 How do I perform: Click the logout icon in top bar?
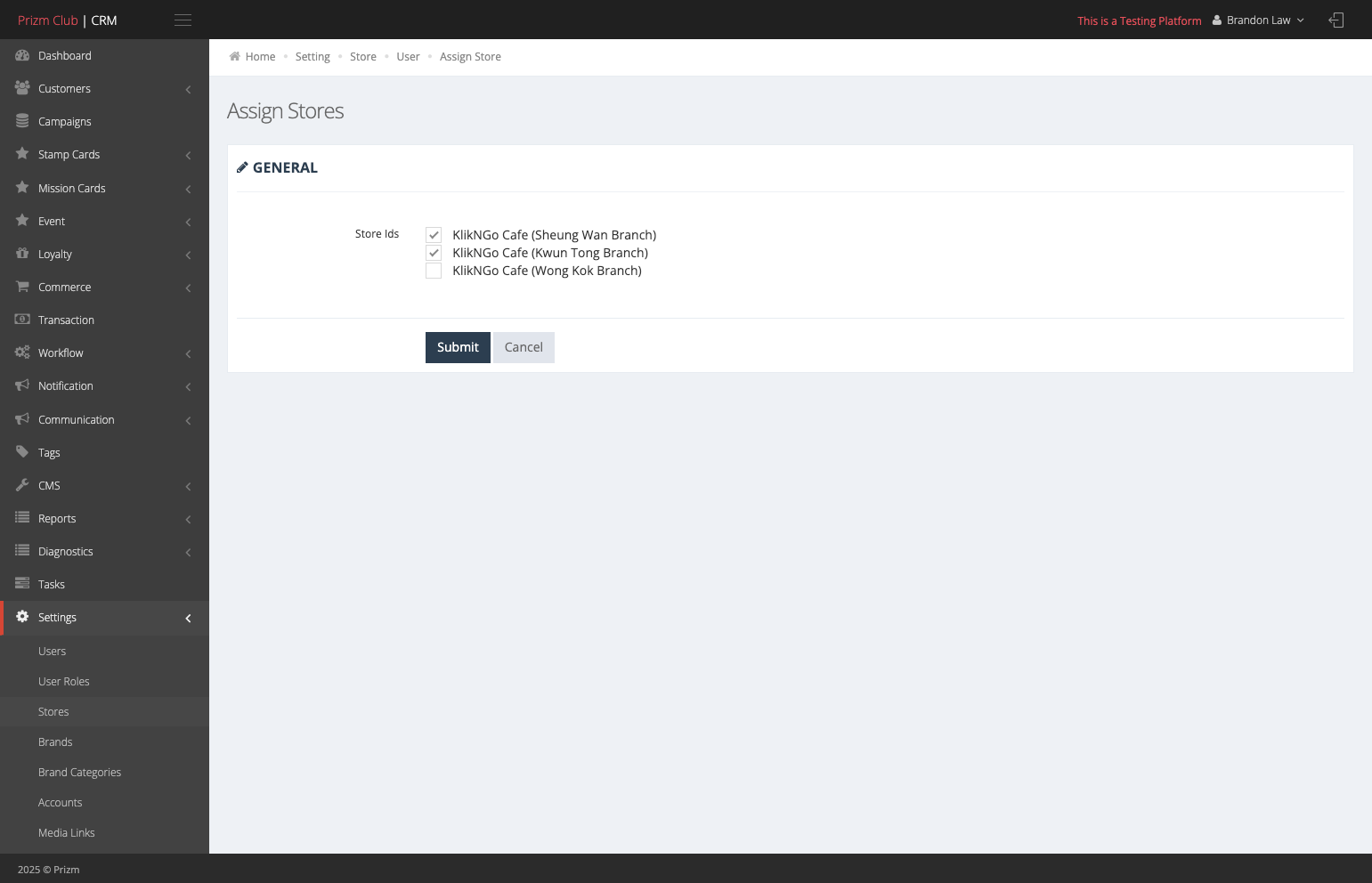coord(1335,20)
